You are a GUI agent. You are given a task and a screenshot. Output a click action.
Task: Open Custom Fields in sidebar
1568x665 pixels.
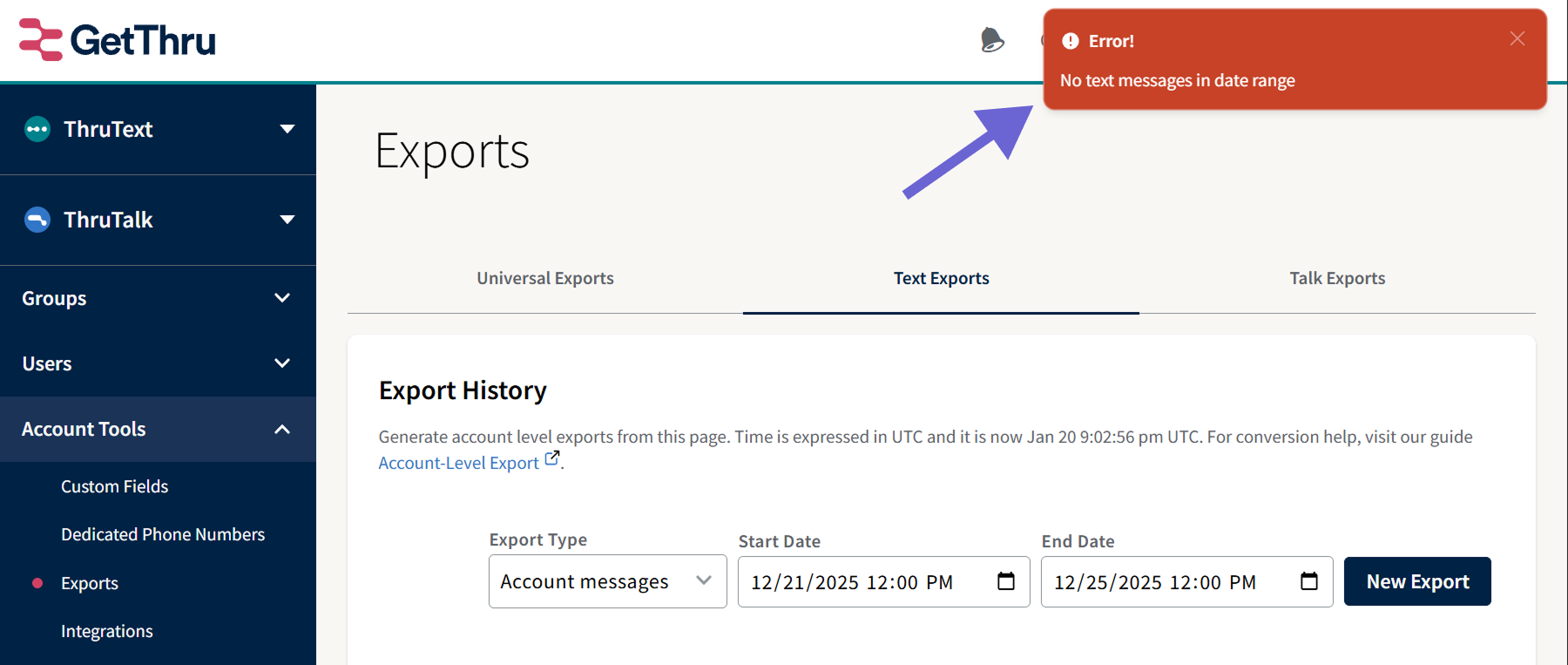(x=115, y=486)
